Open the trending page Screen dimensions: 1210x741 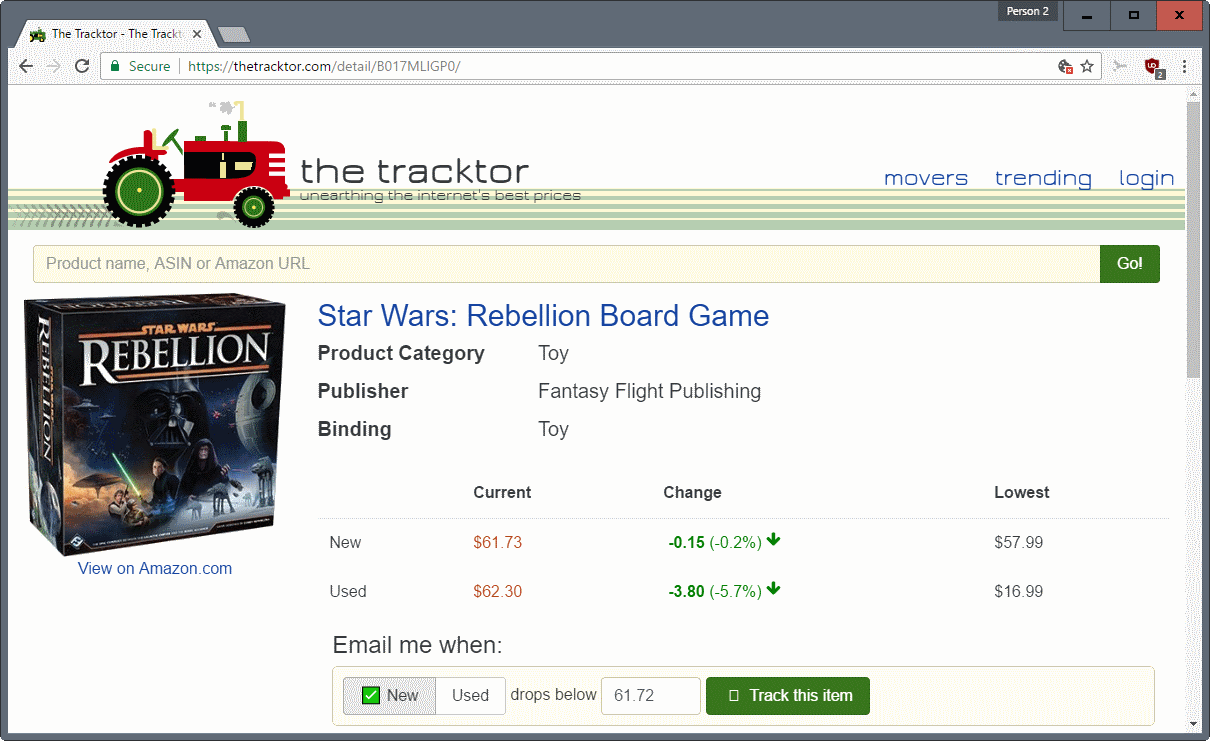1043,178
